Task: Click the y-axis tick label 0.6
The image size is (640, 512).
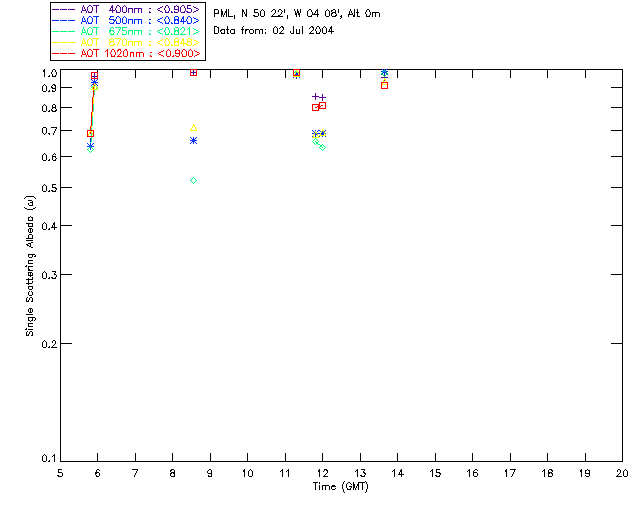Action: pos(49,157)
